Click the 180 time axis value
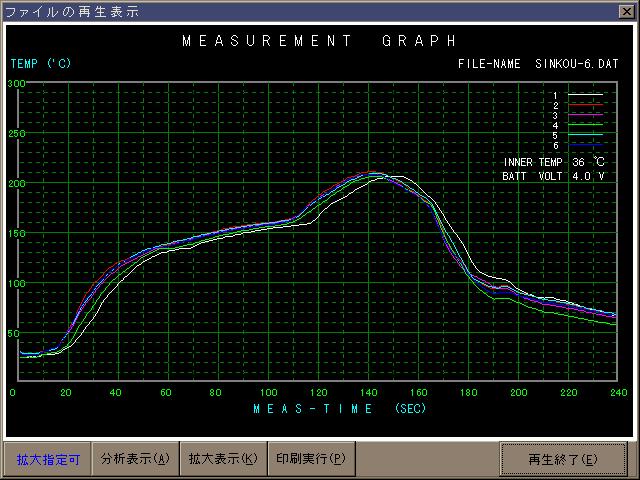The image size is (640, 480). tap(469, 393)
